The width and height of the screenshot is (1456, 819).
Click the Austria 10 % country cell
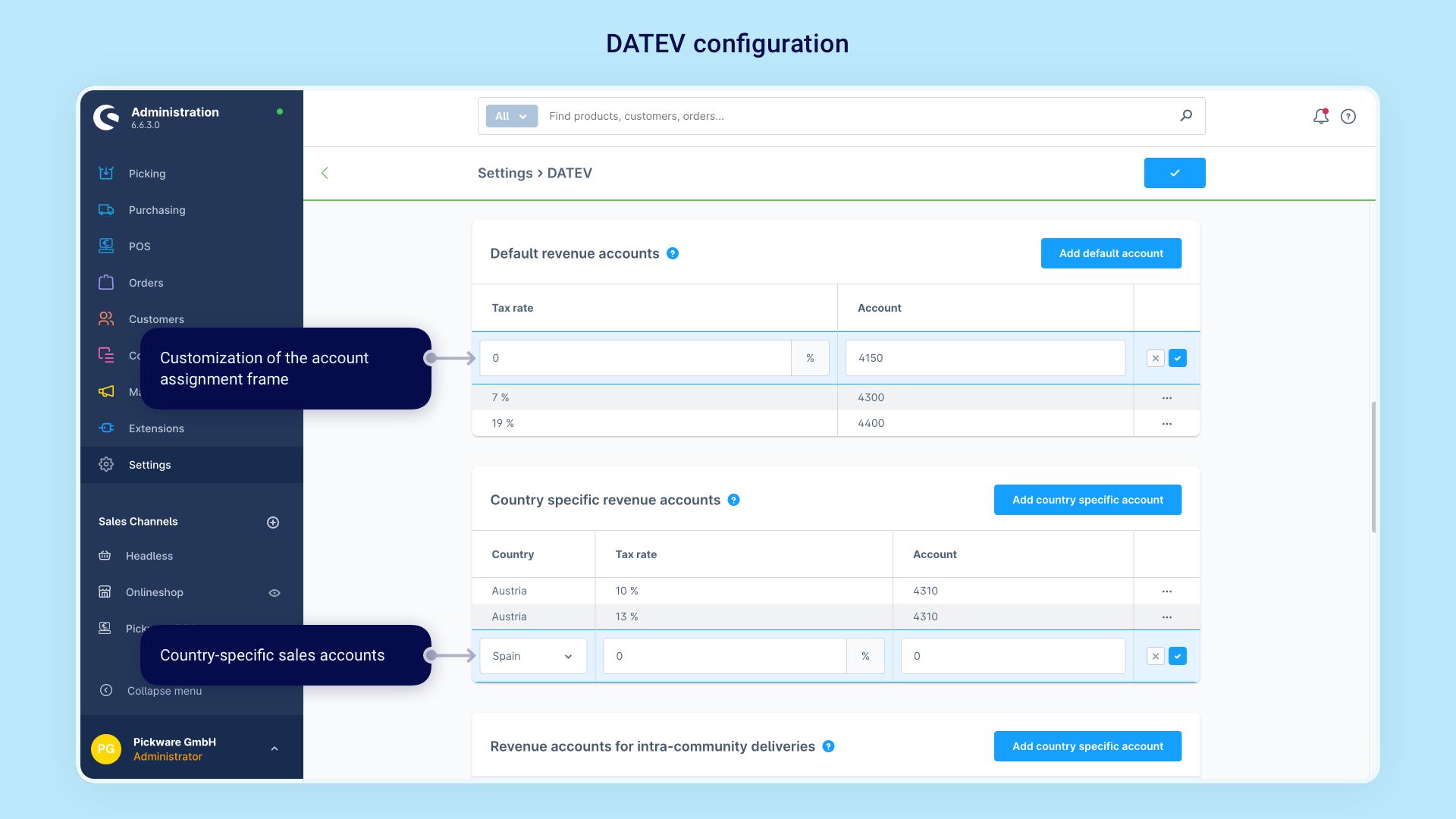click(533, 591)
